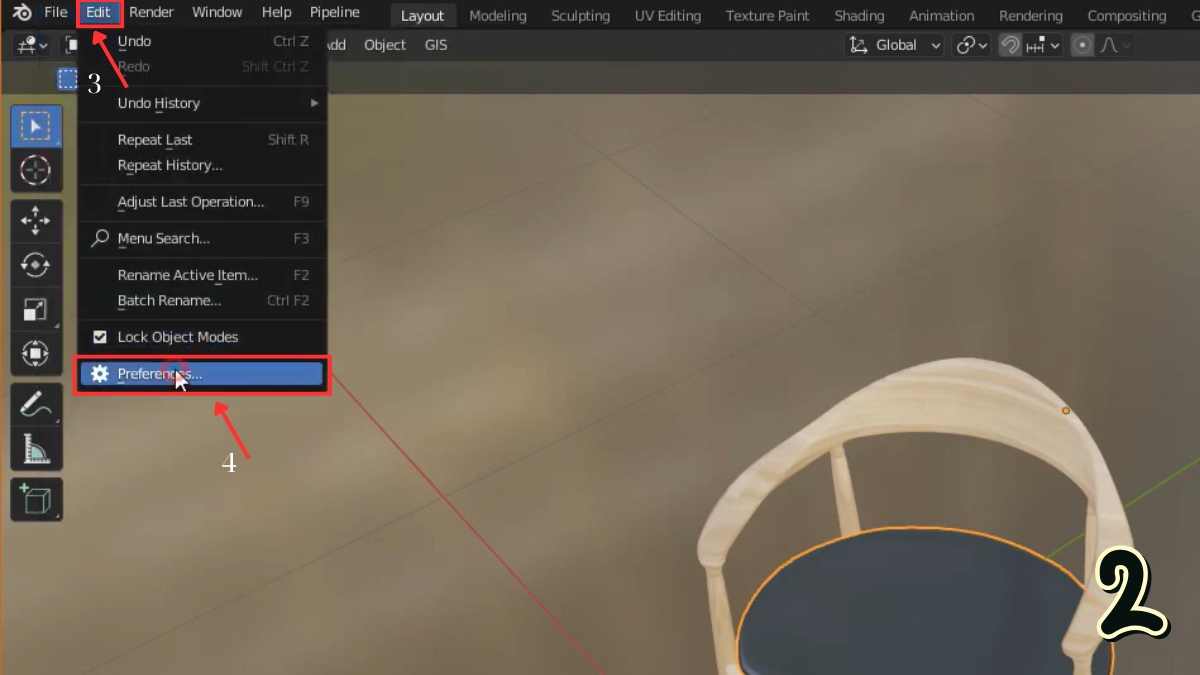
Task: Click the magnifier icon beside Menu Search
Action: pos(100,238)
